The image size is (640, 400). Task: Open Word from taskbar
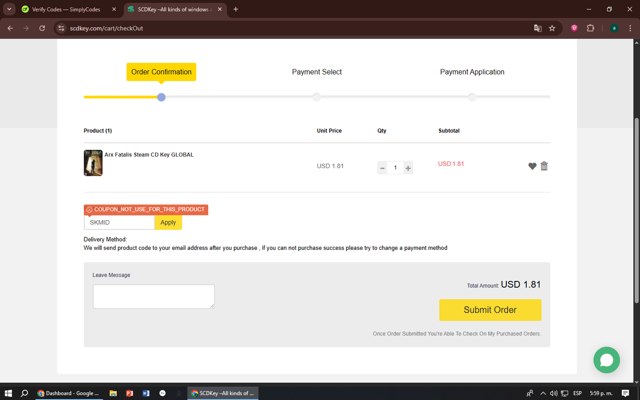click(x=146, y=393)
